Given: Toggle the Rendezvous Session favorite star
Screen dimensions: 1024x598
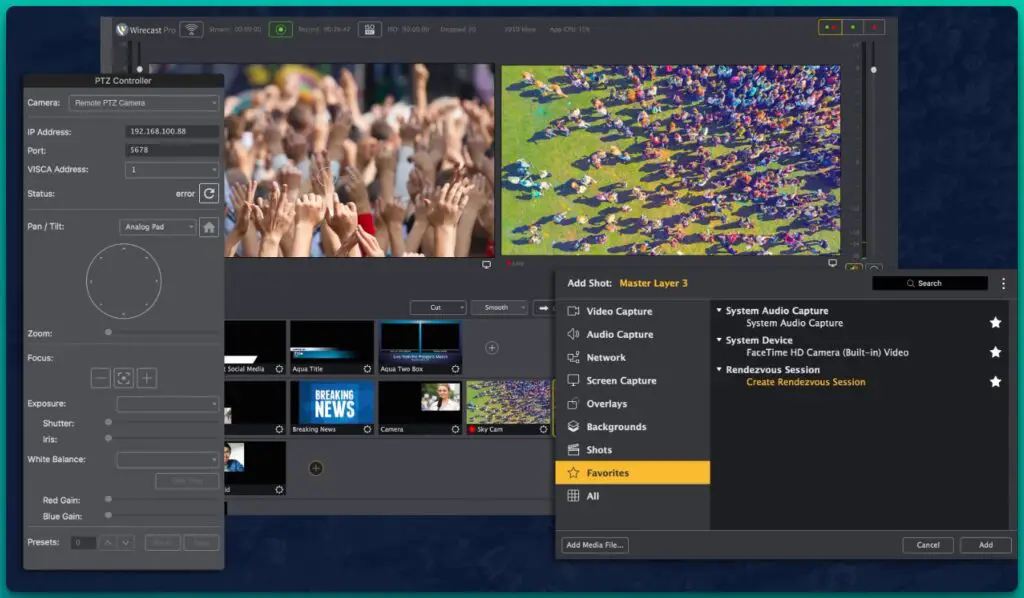Looking at the screenshot, I should 995,380.
